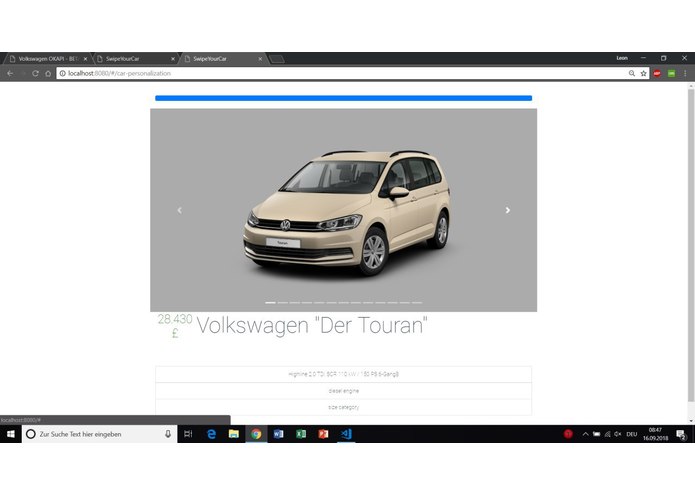Click the red round system tray icon
This screenshot has height=494, width=695.
(568, 434)
